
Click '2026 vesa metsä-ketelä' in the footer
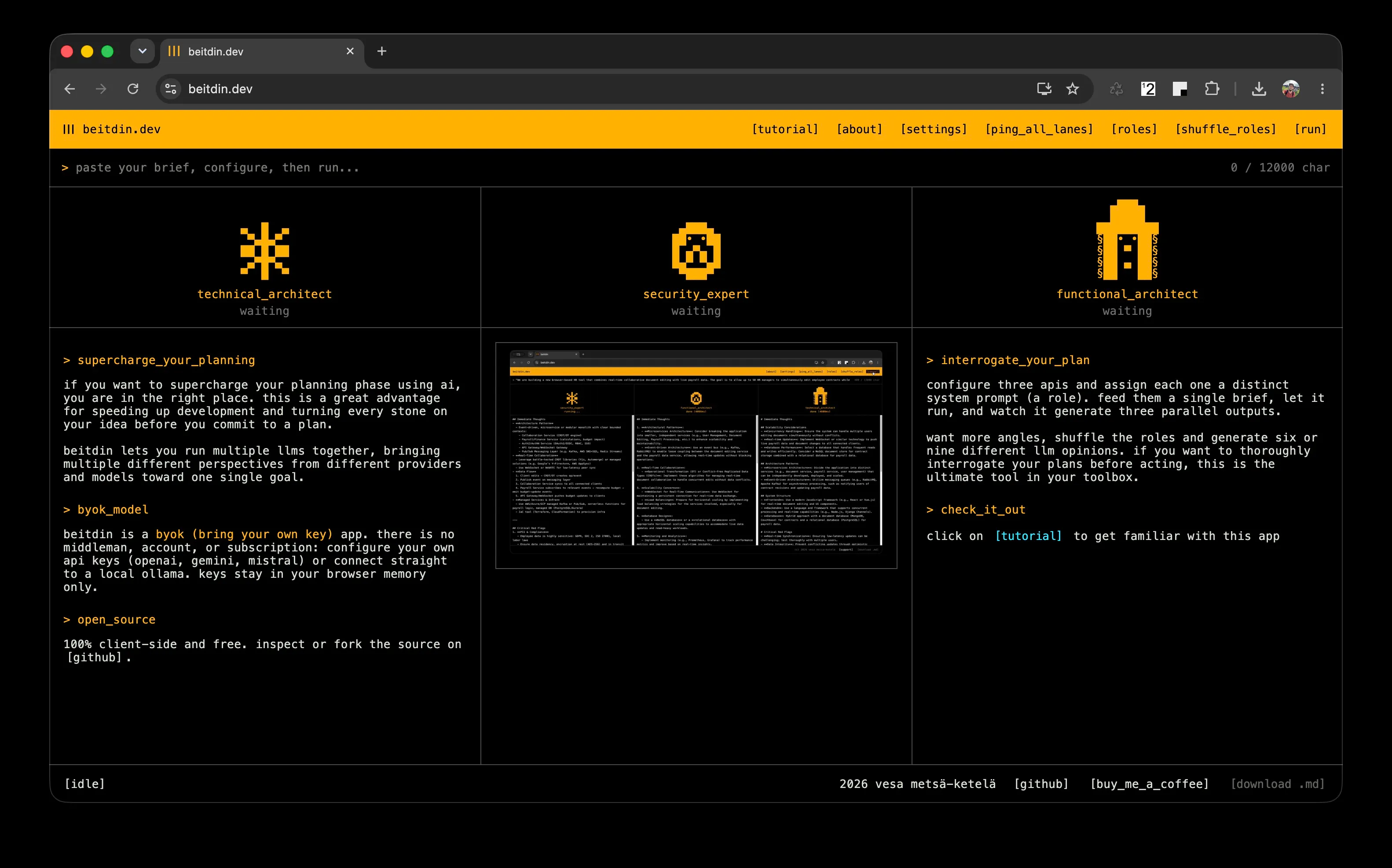[917, 784]
